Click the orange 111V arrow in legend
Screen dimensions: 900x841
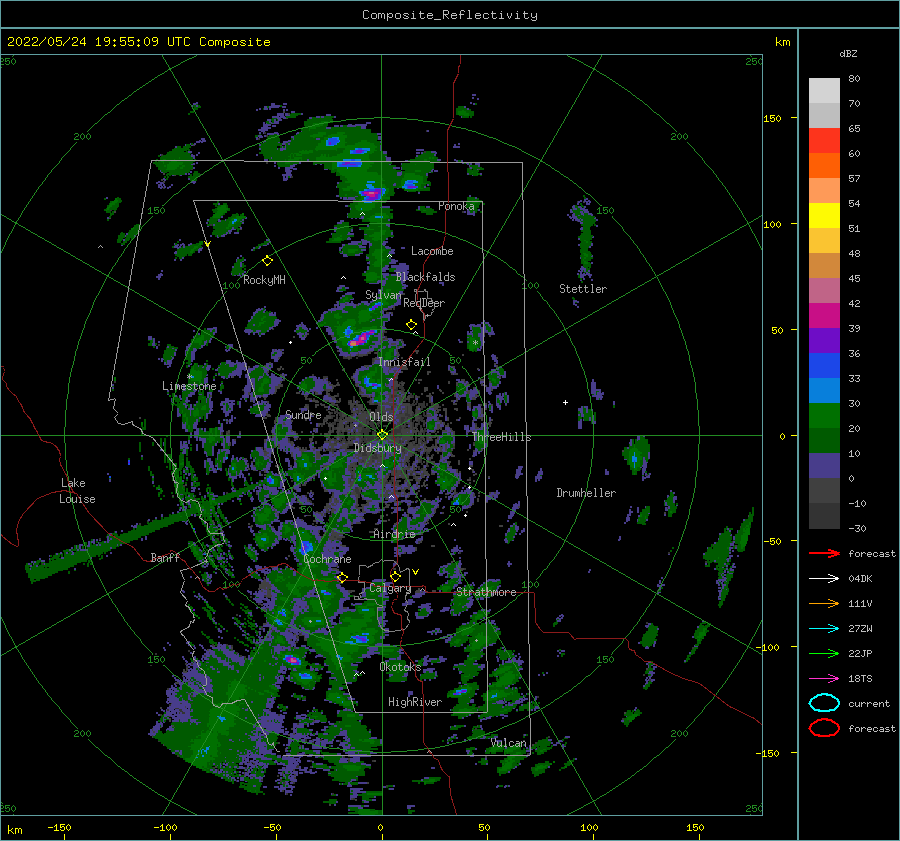coord(824,603)
